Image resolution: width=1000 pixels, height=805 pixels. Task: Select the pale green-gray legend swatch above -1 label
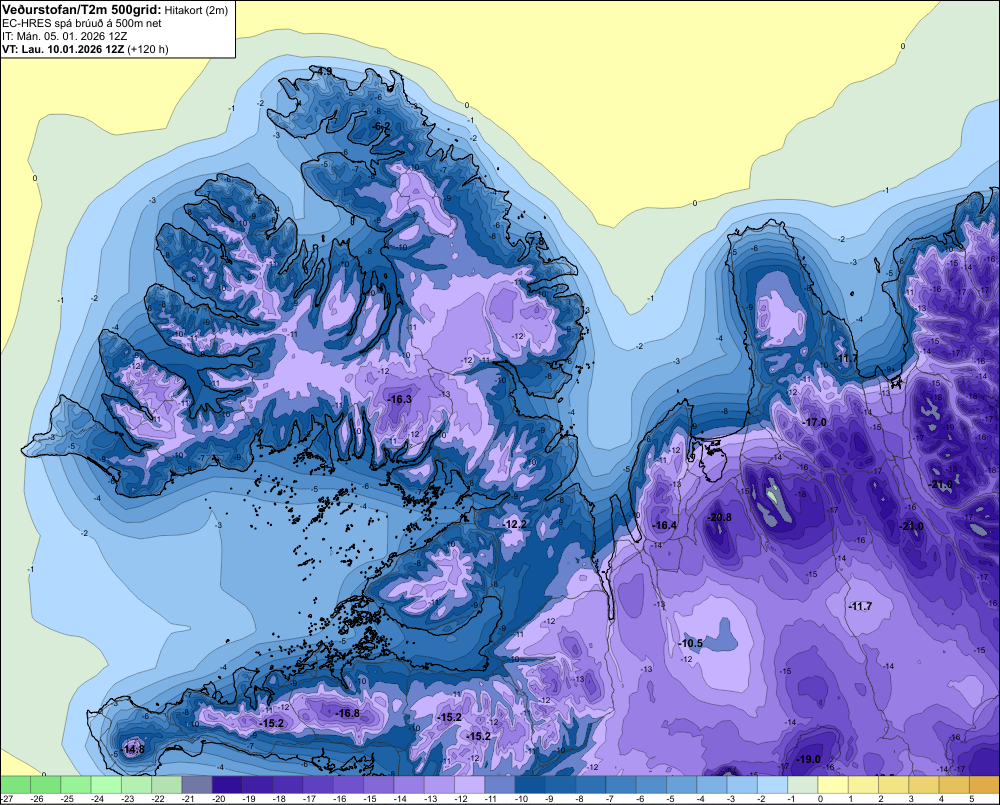coord(802,784)
